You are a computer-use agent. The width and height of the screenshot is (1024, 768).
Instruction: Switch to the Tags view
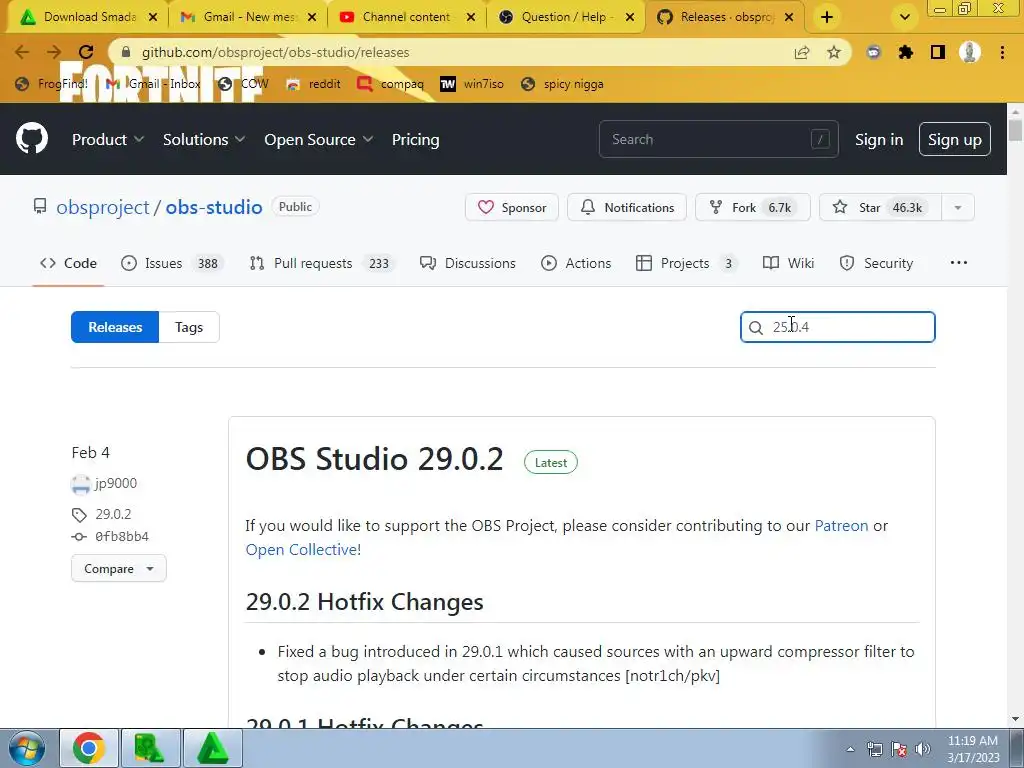pyautogui.click(x=189, y=327)
